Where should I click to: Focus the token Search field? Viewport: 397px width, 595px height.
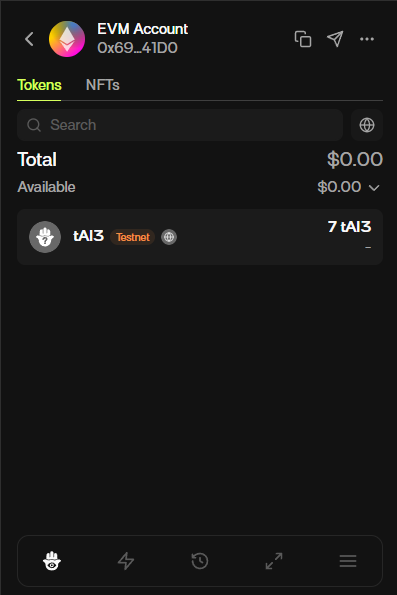pos(180,125)
